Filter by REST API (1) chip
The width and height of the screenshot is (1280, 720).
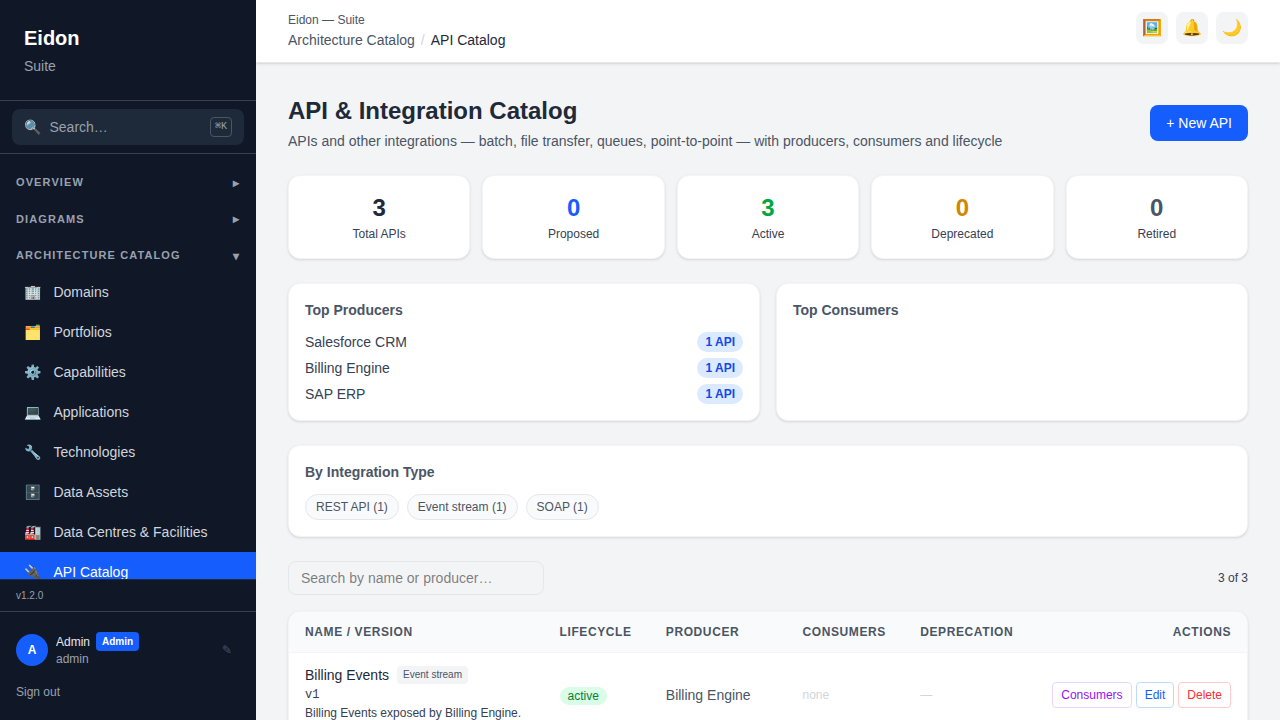[352, 507]
